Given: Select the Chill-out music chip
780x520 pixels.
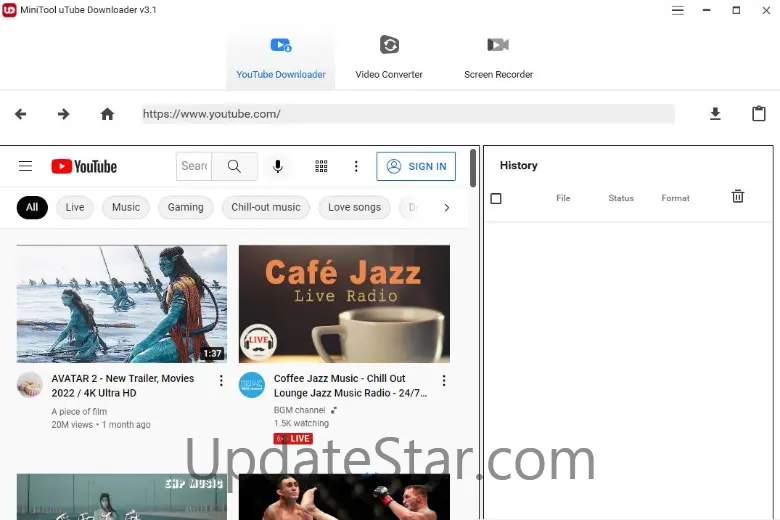Looking at the screenshot, I should (266, 208).
